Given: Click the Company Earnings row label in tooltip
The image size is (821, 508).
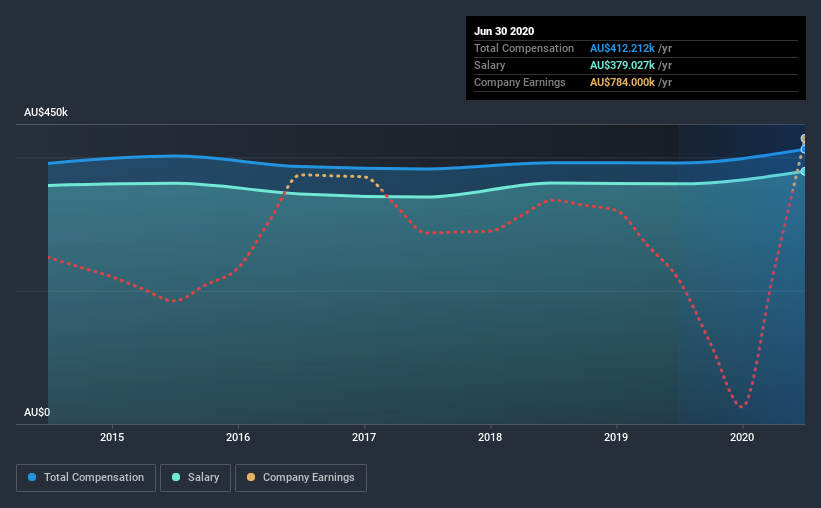Looking at the screenshot, I should (519, 82).
